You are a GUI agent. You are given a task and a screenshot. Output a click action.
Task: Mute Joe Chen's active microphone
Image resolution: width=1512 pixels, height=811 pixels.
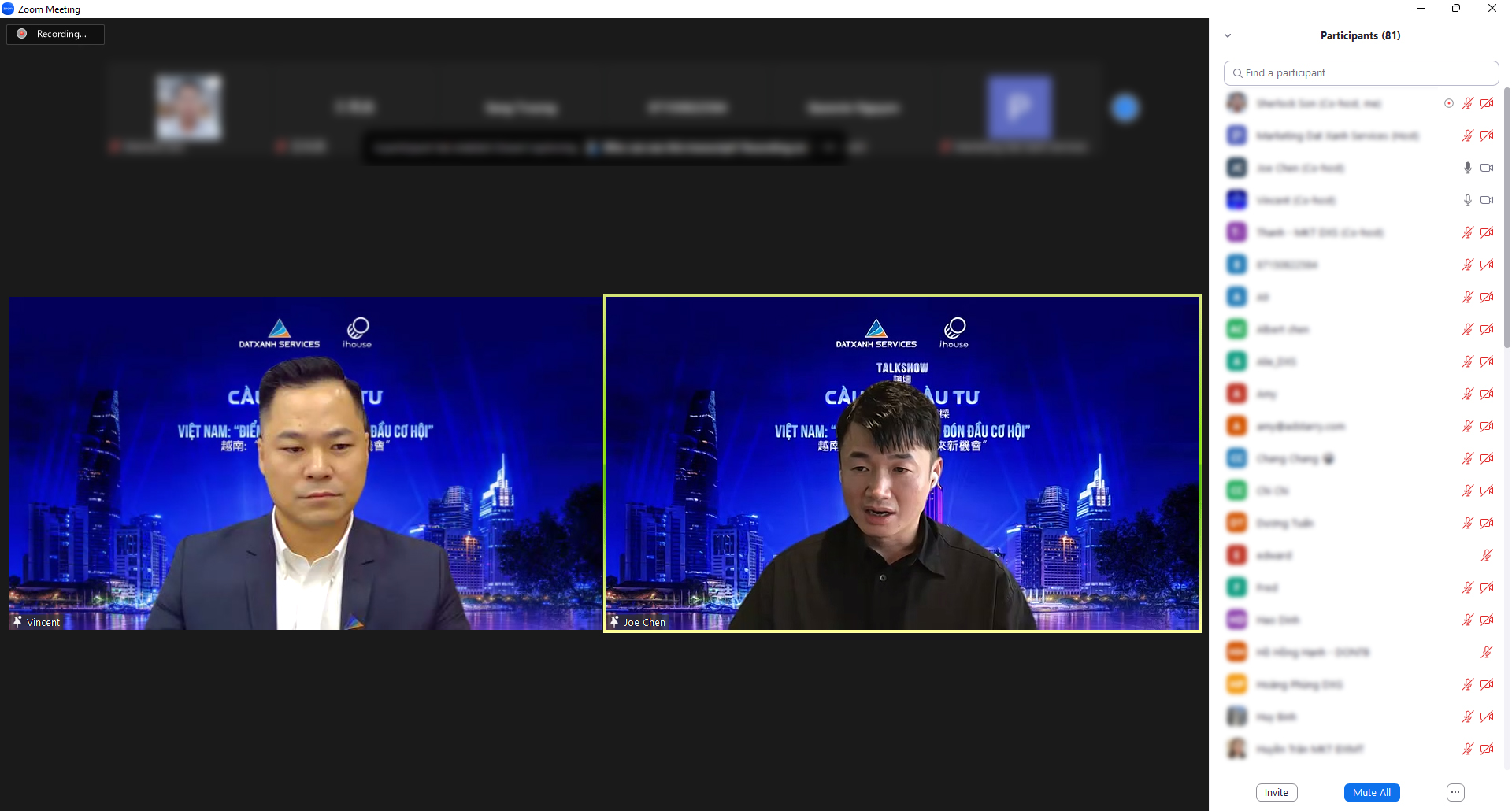coord(1467,168)
